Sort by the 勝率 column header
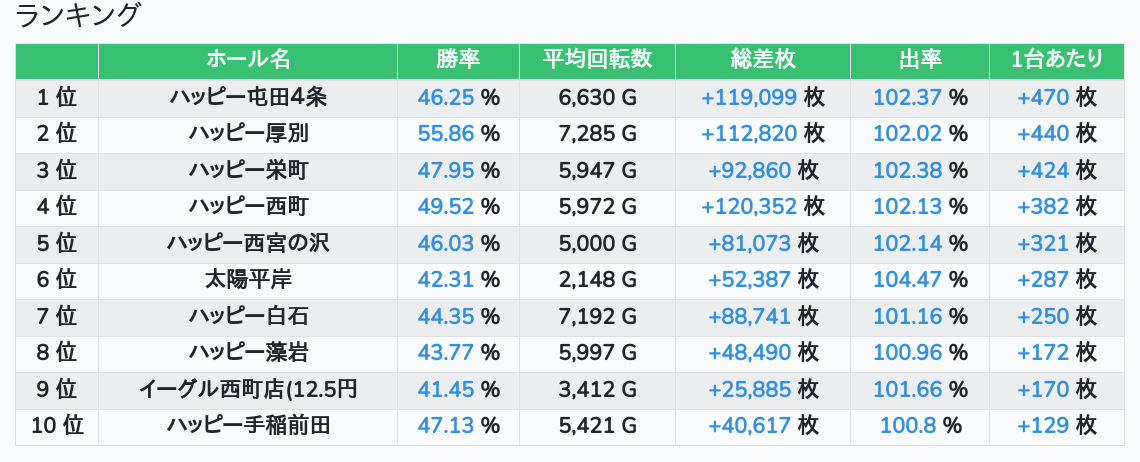 tap(458, 60)
